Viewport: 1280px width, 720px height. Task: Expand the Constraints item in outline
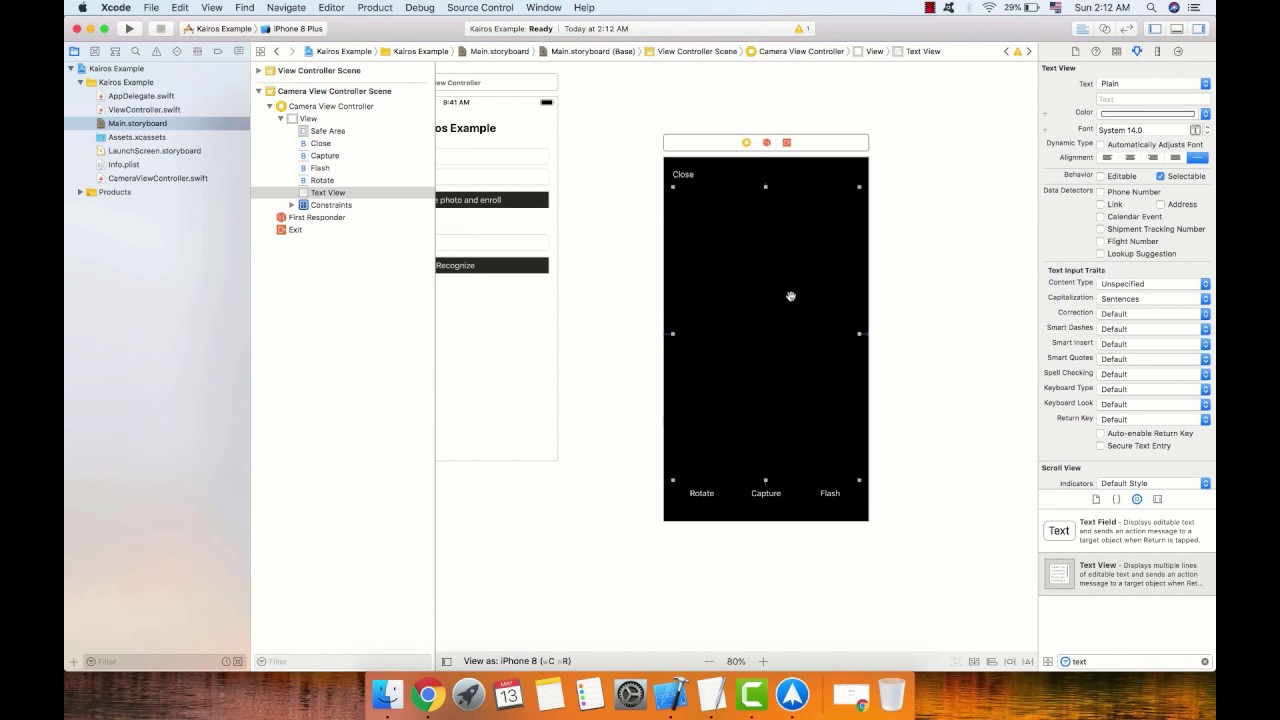point(292,205)
